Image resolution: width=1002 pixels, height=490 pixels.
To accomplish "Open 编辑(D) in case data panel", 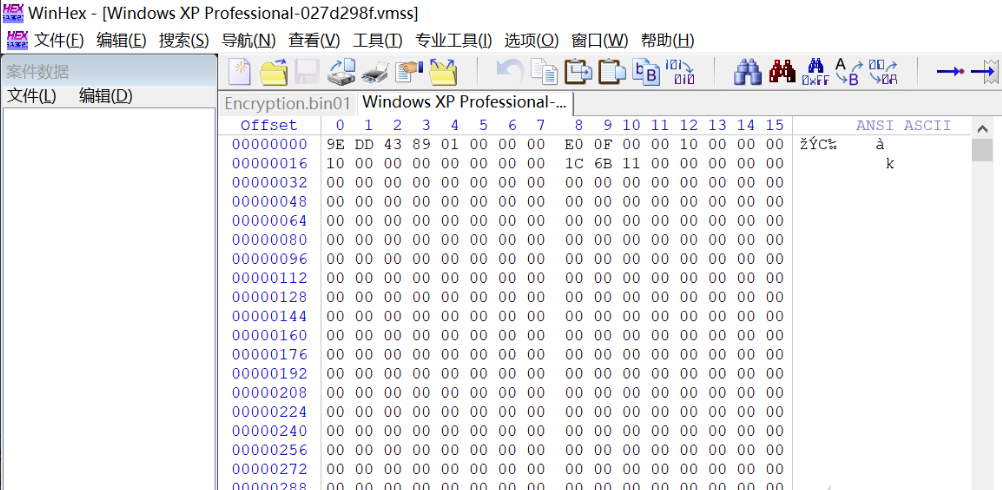I will coord(105,96).
